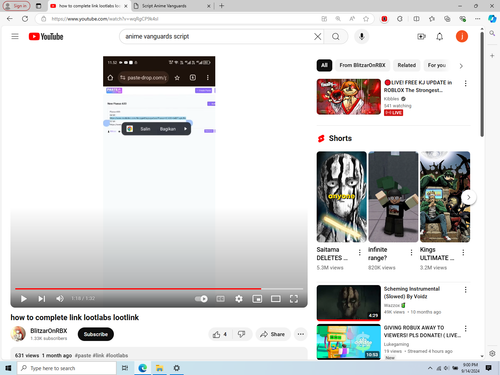Select the Related chip
500x375 pixels.
[407, 65]
